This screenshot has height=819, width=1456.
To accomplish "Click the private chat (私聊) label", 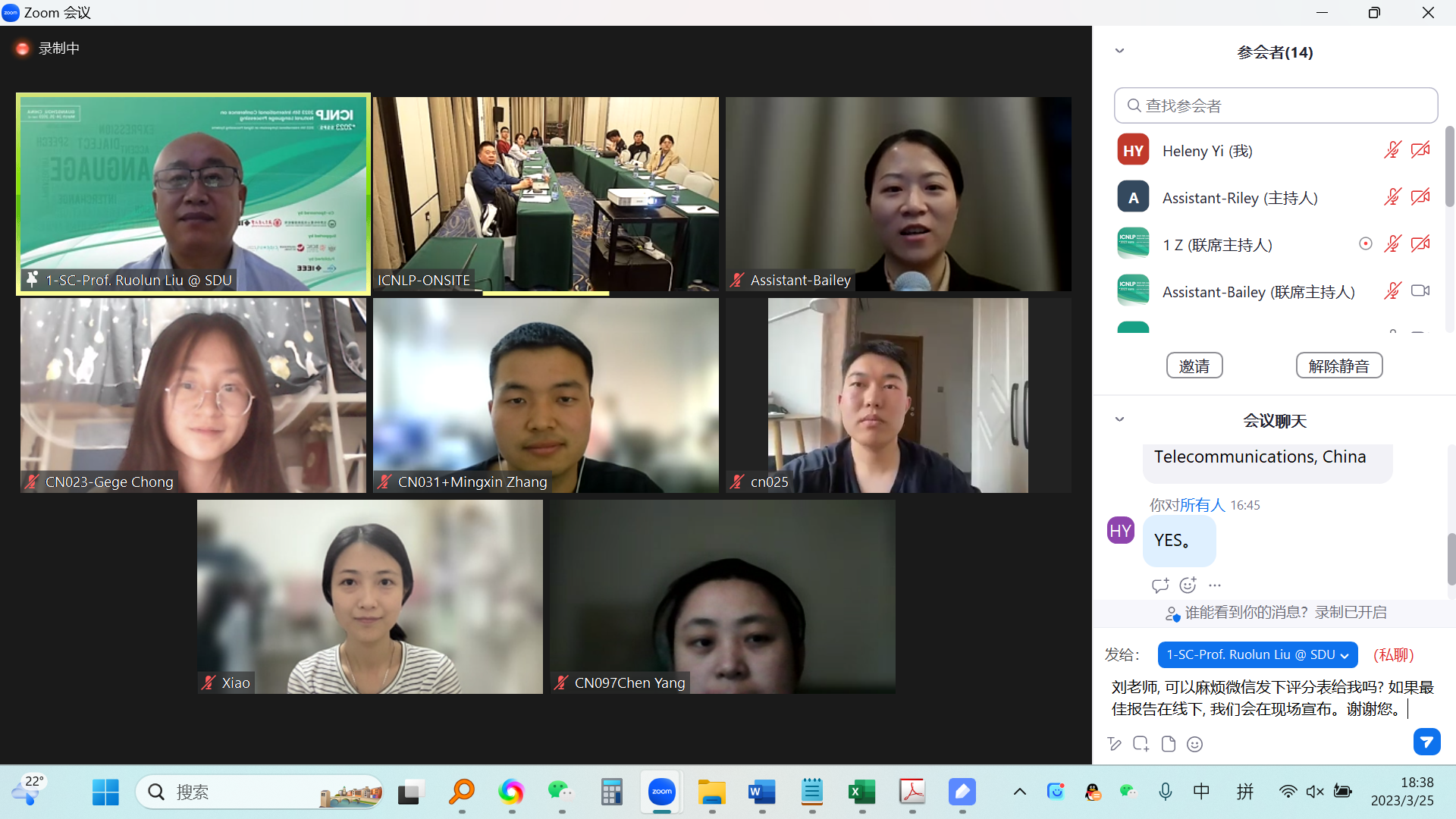I will coord(1394,655).
